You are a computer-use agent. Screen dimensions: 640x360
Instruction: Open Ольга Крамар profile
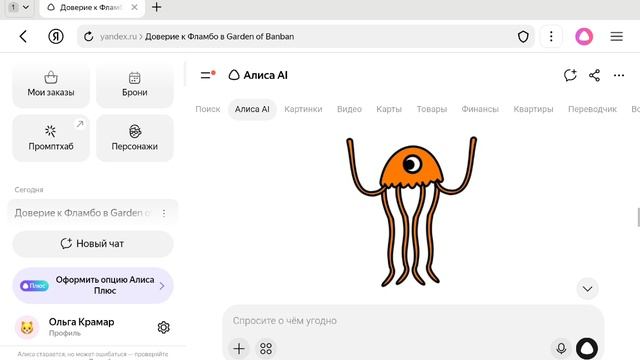pyautogui.click(x=81, y=327)
